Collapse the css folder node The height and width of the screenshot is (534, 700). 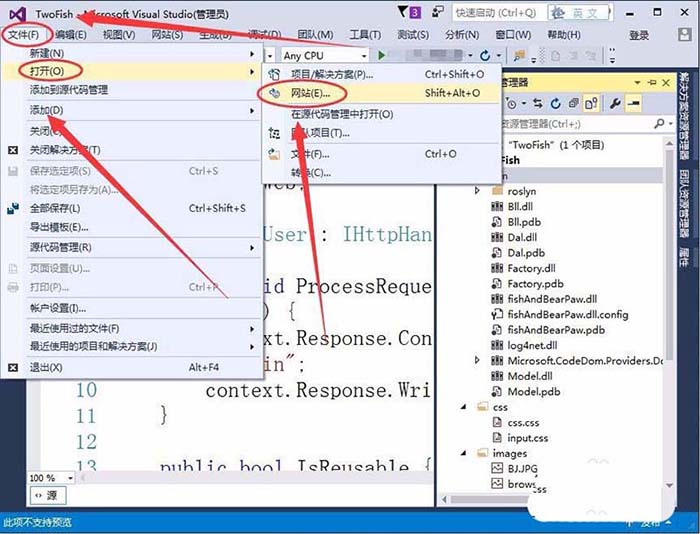[464, 407]
